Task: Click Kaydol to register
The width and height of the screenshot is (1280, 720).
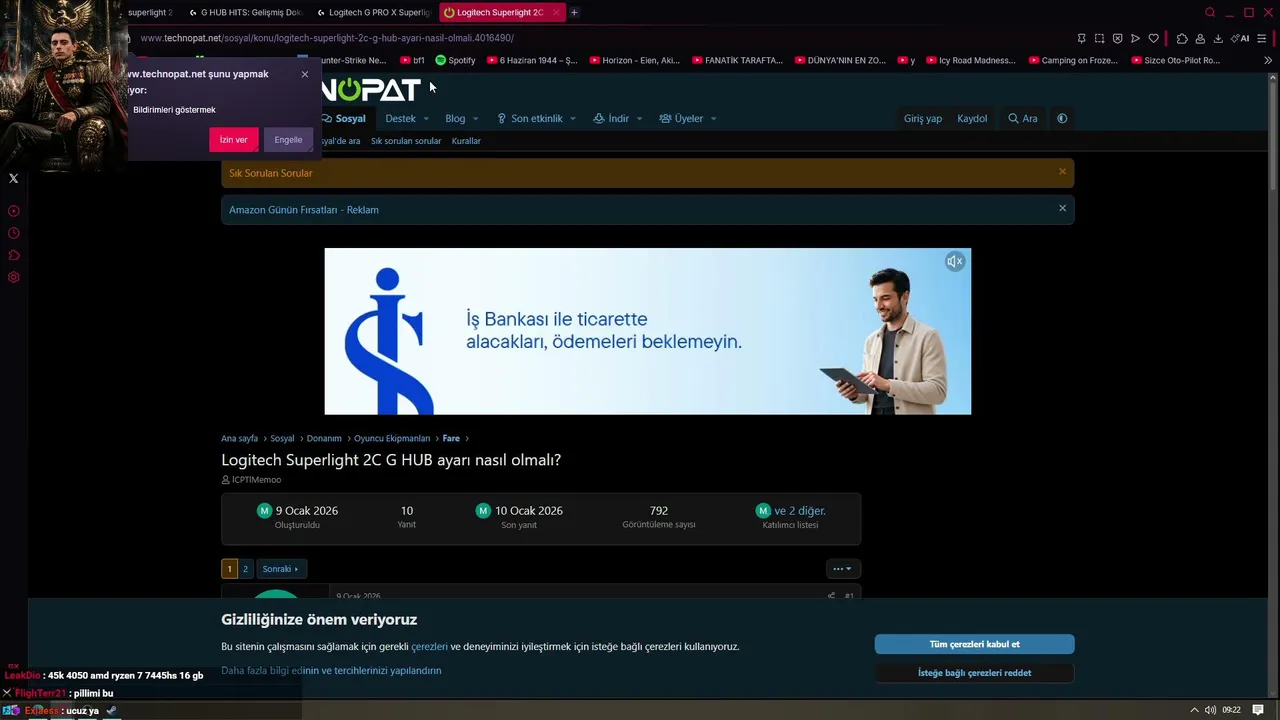Action: coord(972,118)
